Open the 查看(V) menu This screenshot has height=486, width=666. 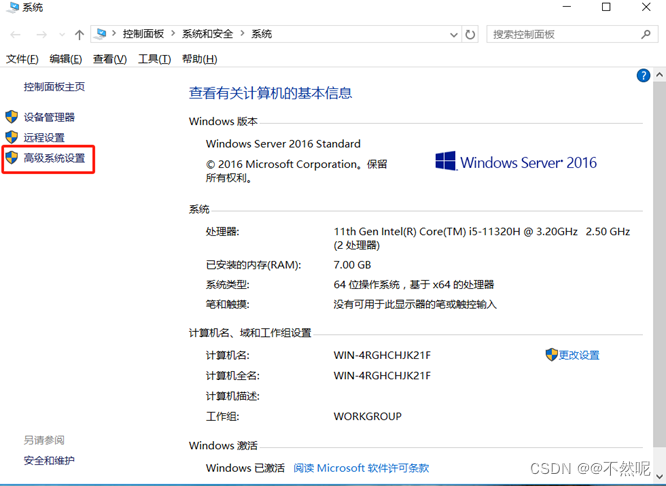(x=110, y=59)
